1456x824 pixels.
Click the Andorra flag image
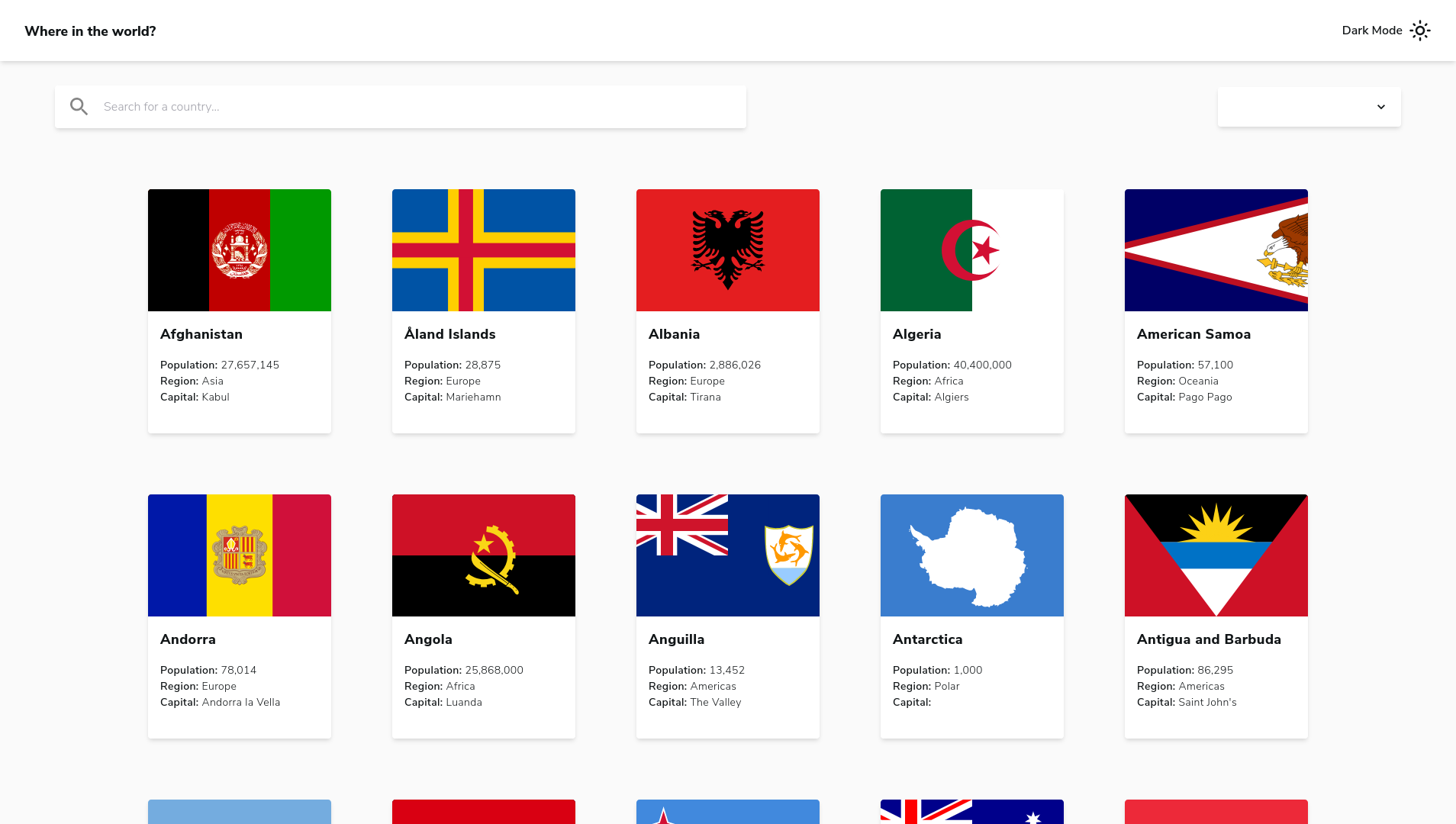coord(240,555)
